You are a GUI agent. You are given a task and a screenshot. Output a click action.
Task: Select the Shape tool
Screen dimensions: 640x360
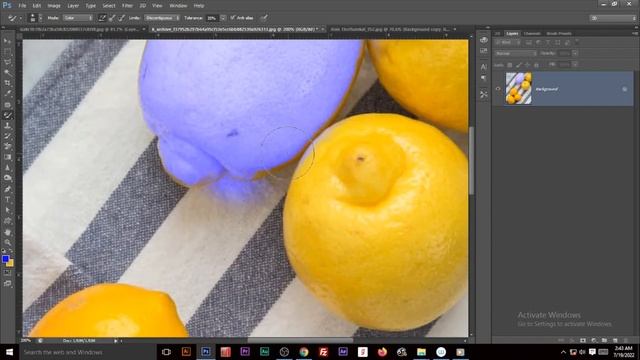[7, 221]
